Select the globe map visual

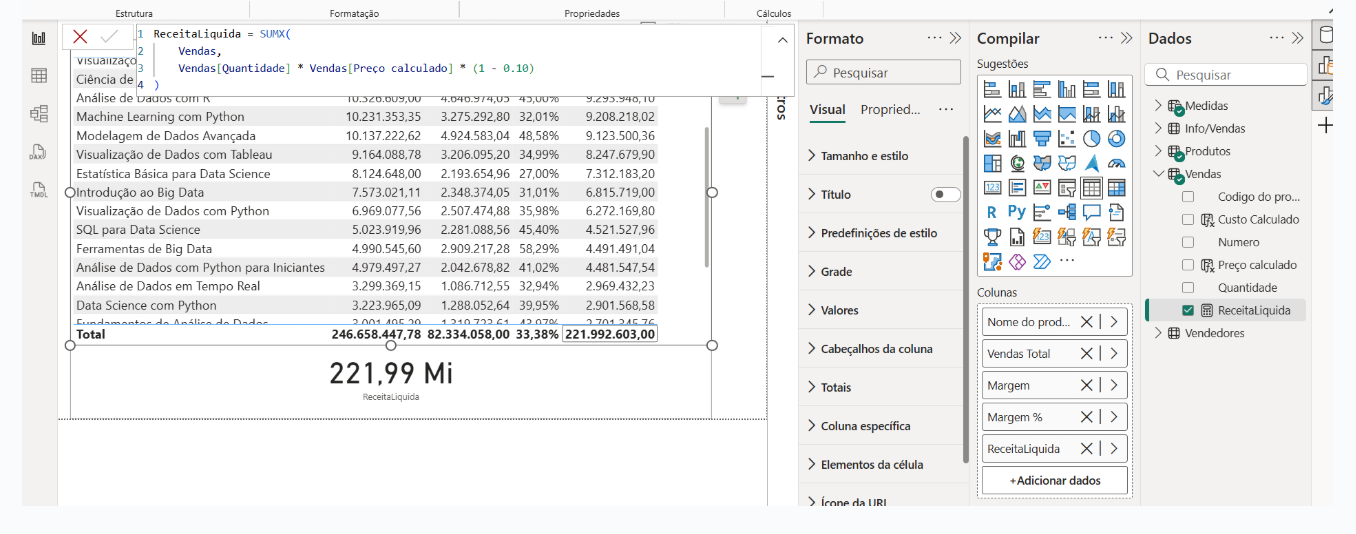1018,163
